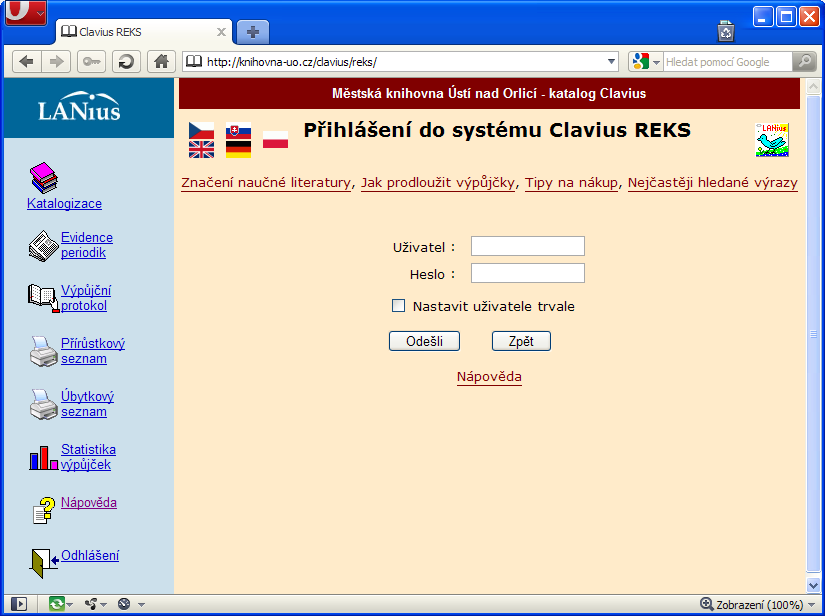Open the Statistika výpůjček sidebar link

click(88, 457)
